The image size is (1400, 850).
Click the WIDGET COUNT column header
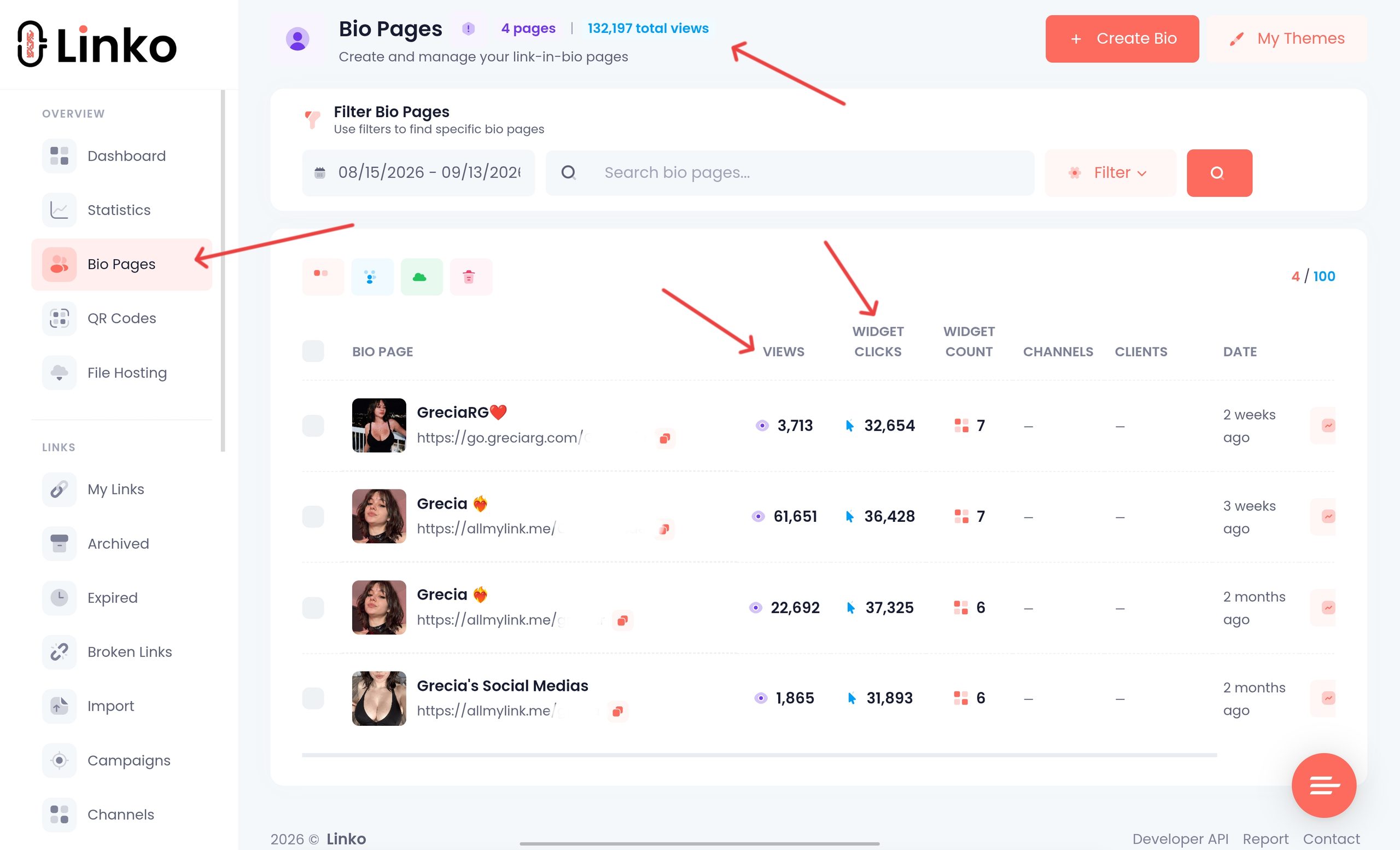pyautogui.click(x=969, y=341)
